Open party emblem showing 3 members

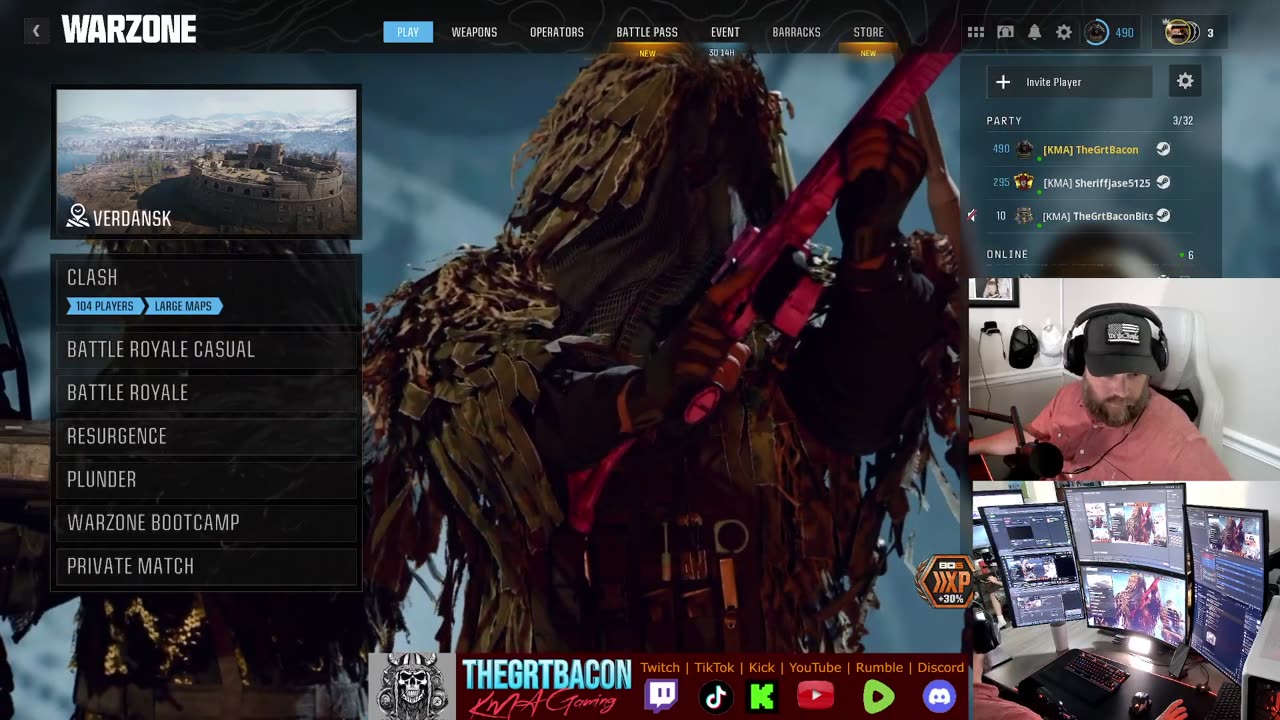(x=1190, y=32)
